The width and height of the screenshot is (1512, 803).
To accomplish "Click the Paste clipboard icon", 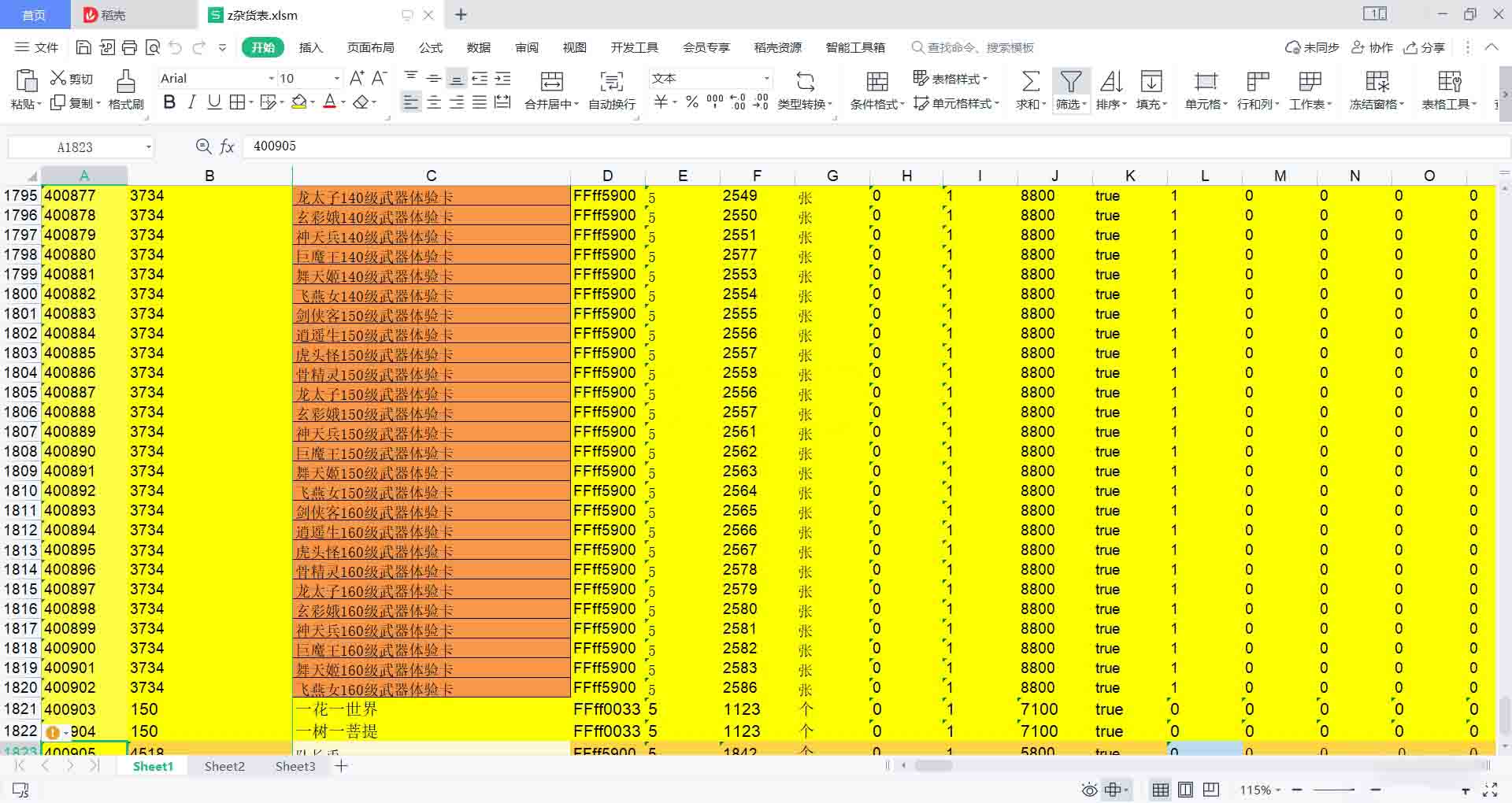I will 26,80.
